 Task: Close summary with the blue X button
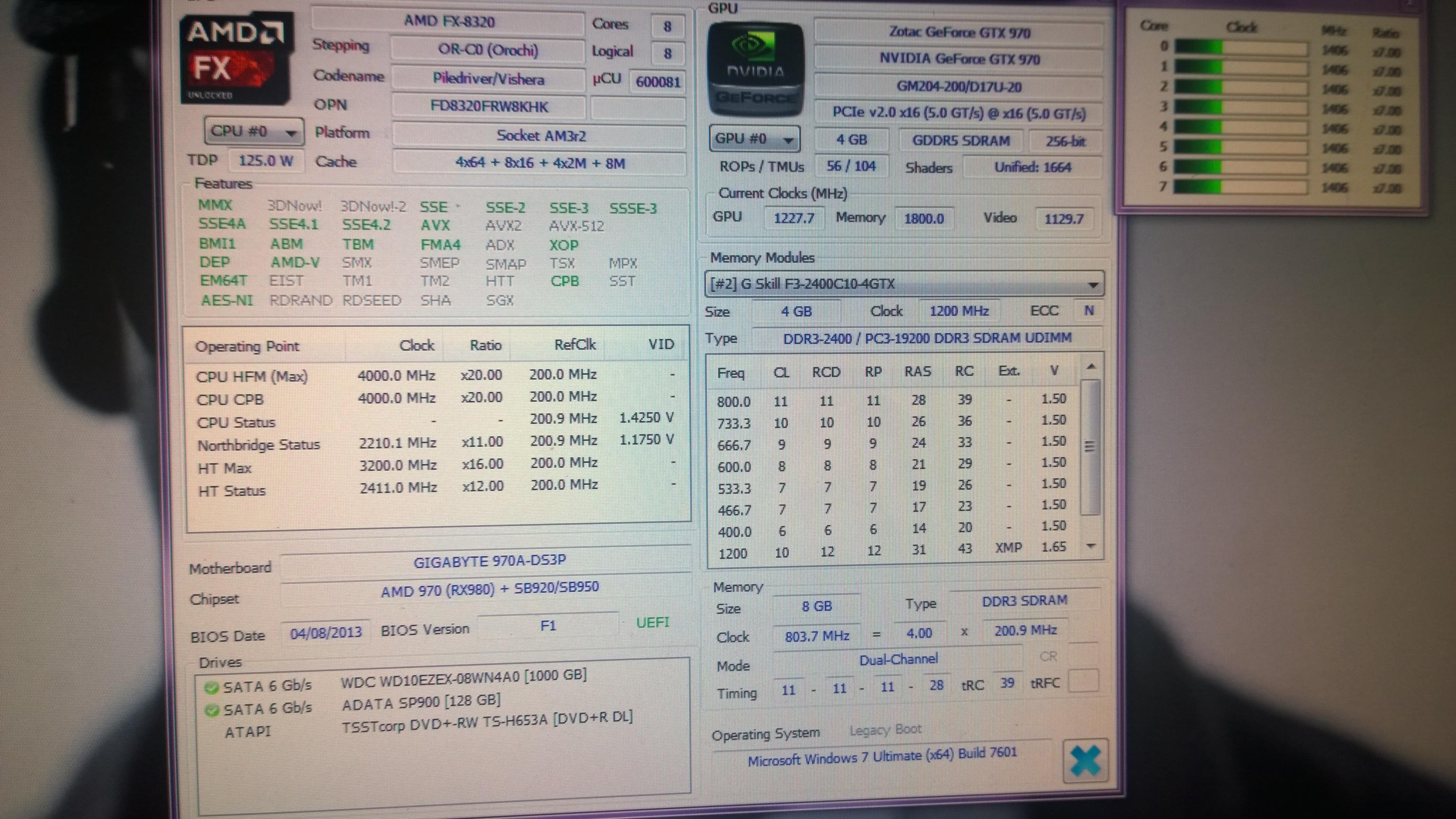click(1085, 761)
